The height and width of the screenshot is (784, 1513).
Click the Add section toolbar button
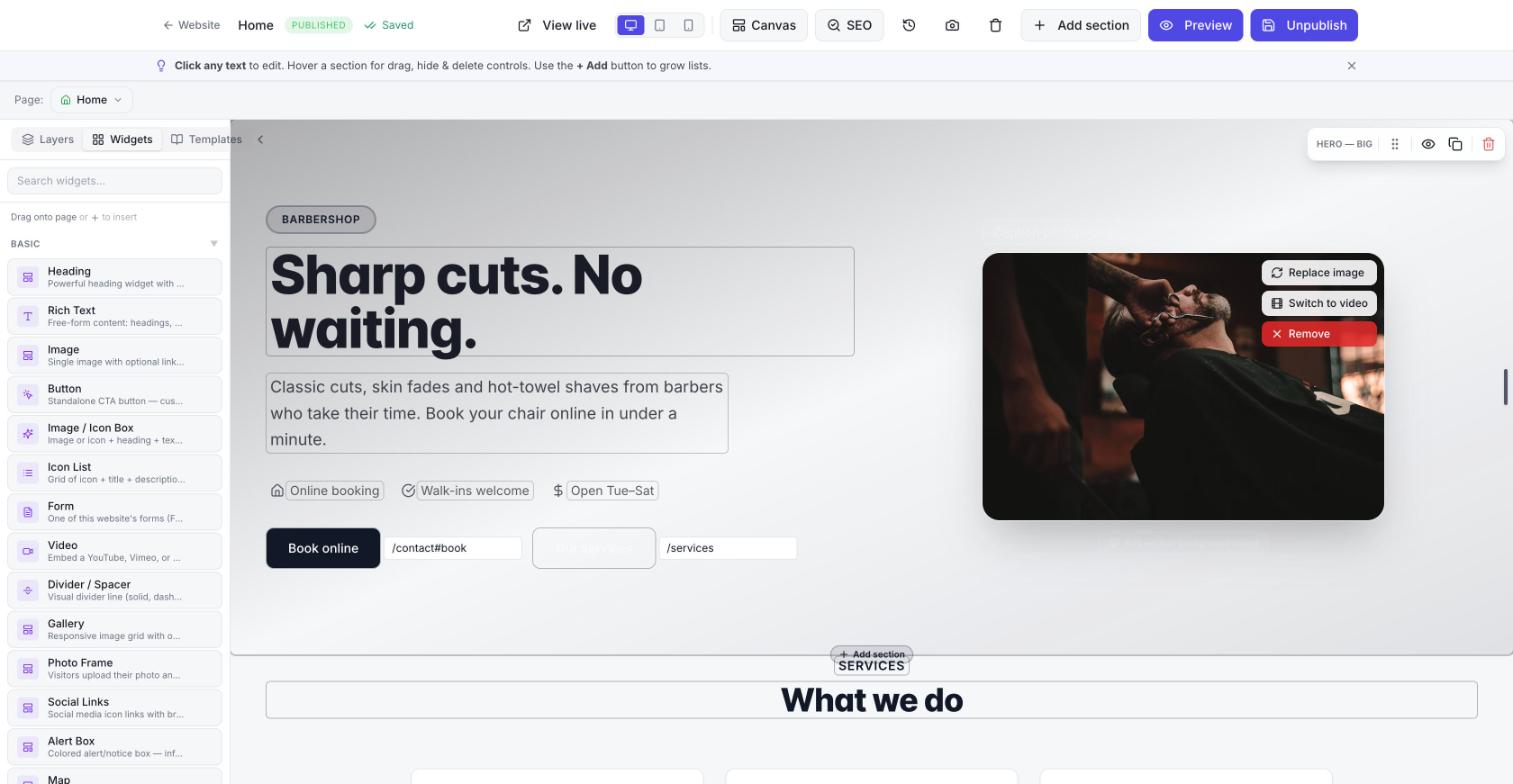(x=1081, y=25)
